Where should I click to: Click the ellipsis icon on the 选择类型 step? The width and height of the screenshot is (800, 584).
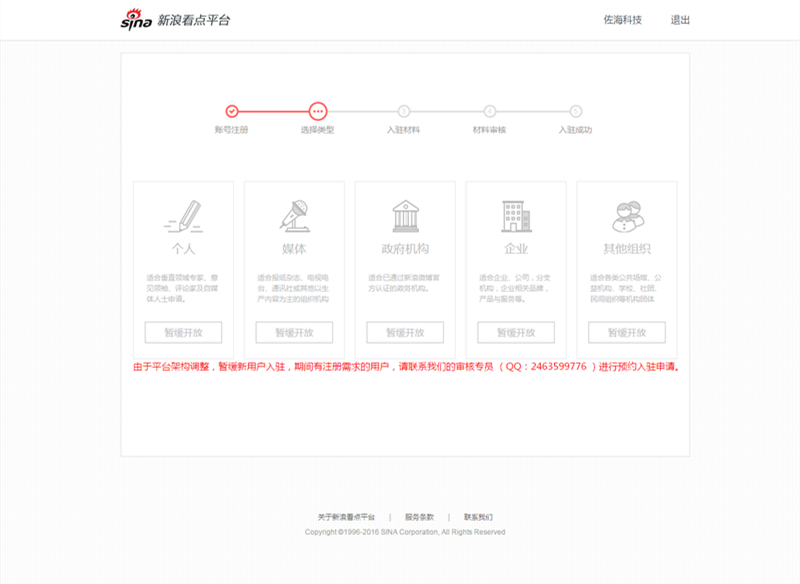(318, 113)
